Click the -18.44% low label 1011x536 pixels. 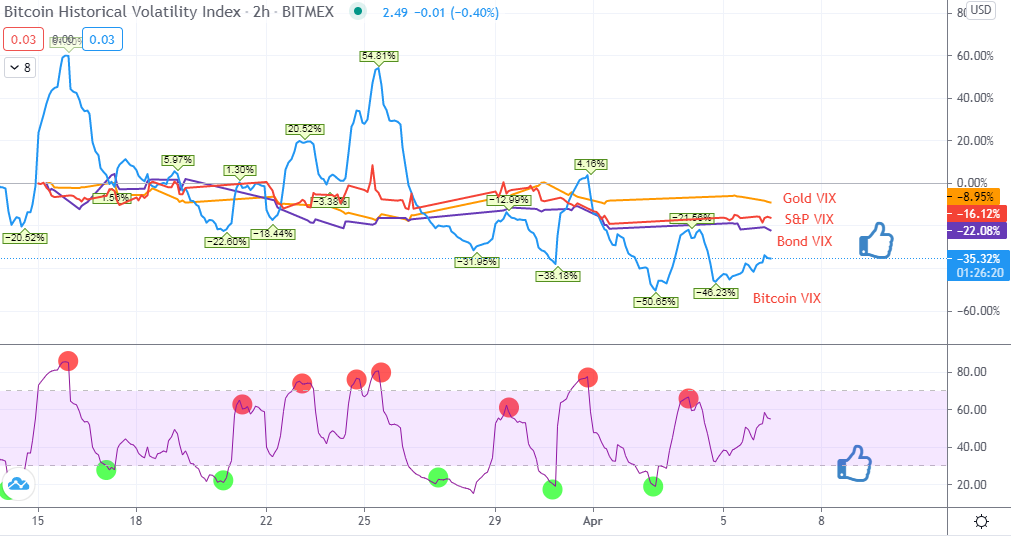coord(273,233)
